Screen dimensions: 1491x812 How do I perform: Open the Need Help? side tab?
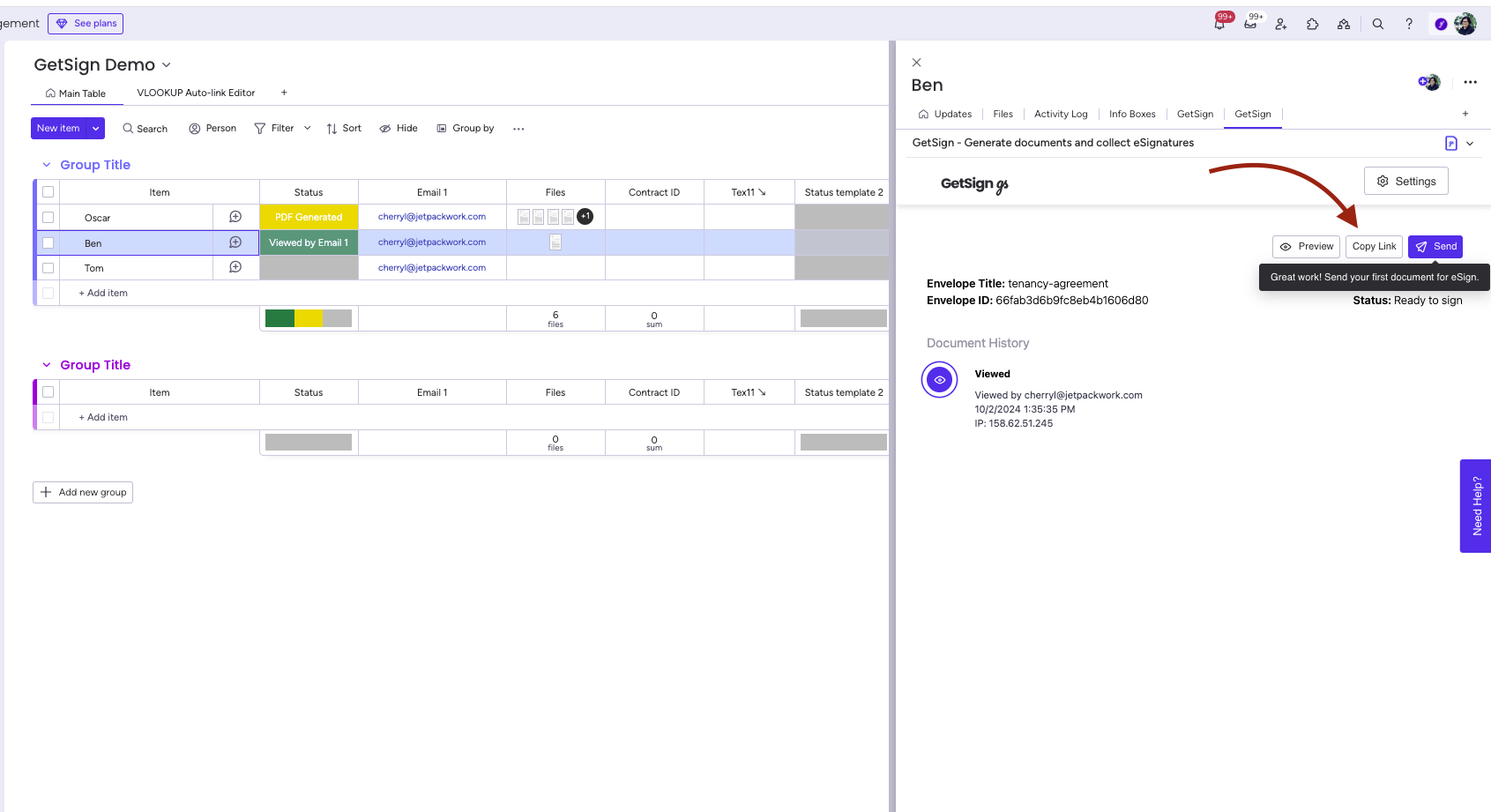coord(1476,506)
